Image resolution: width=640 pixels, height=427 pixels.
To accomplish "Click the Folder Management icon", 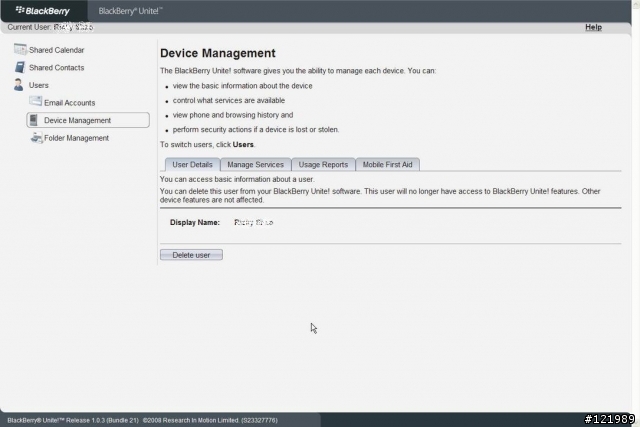I will point(36,138).
